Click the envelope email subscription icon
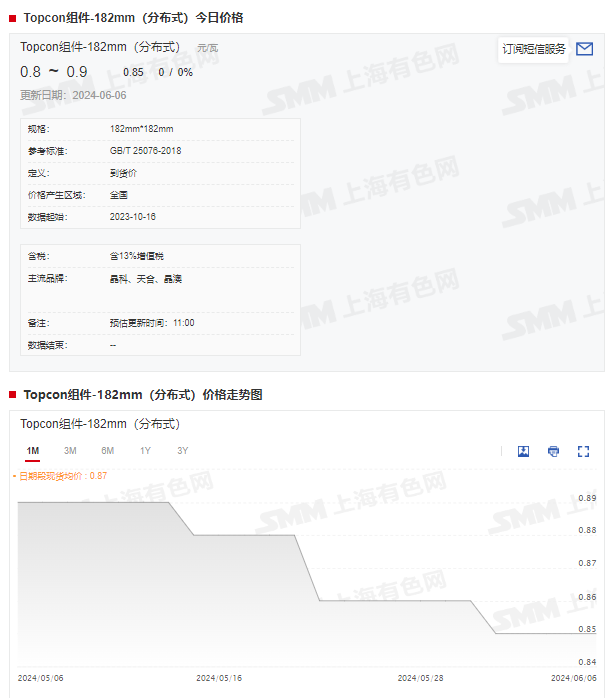This screenshot has width=611, height=698. click(x=584, y=49)
